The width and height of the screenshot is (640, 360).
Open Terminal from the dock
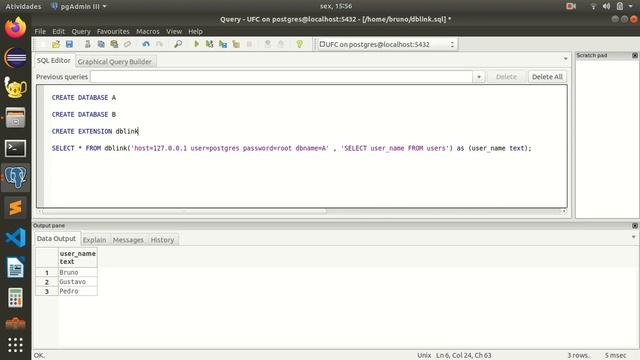coord(16,148)
